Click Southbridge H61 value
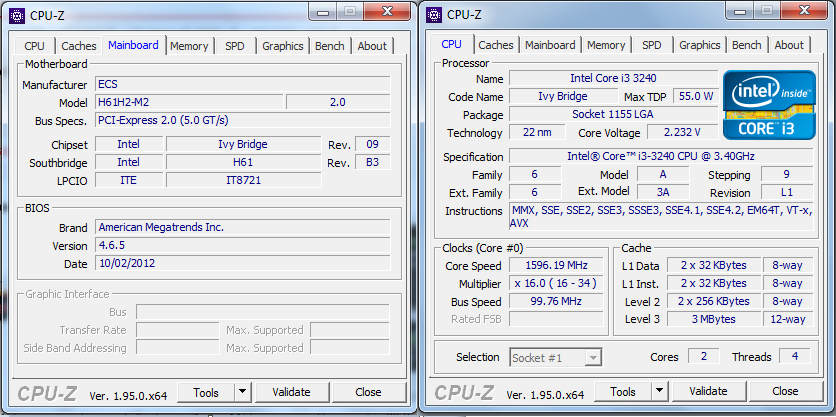This screenshot has width=836, height=417. tap(243, 162)
